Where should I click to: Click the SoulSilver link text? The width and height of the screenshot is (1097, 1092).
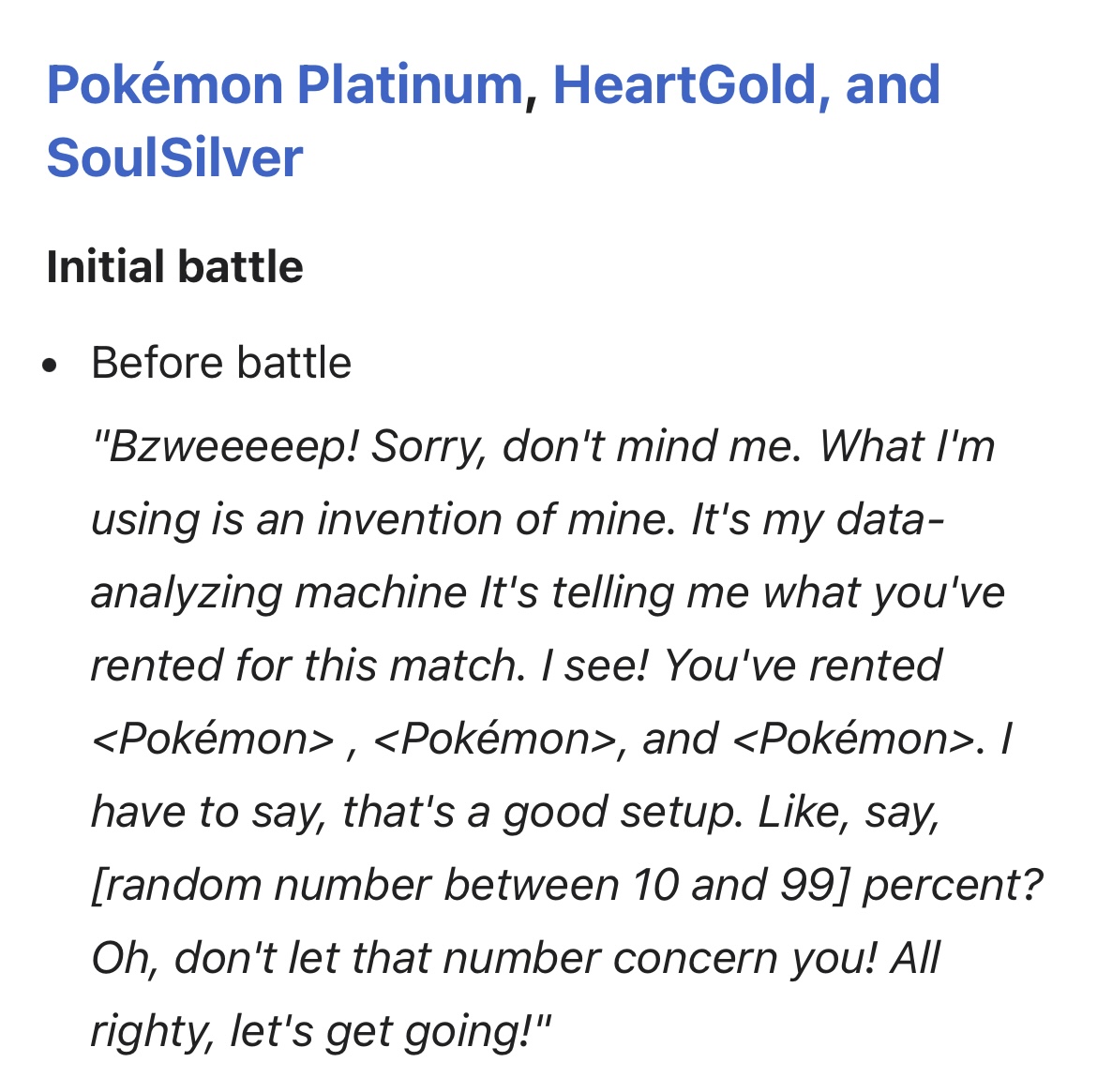pos(174,157)
